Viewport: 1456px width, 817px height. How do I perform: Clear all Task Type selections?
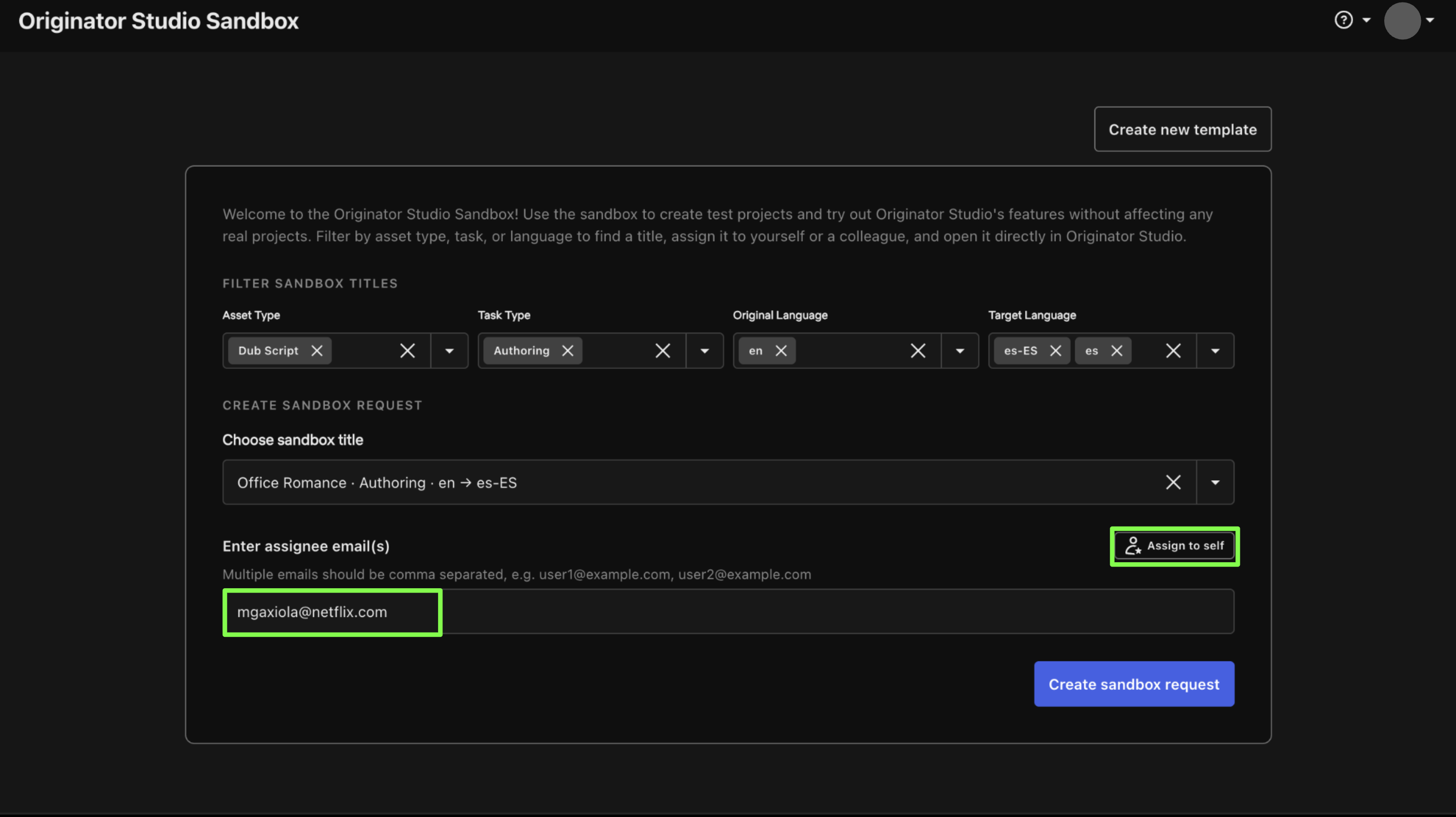[663, 351]
